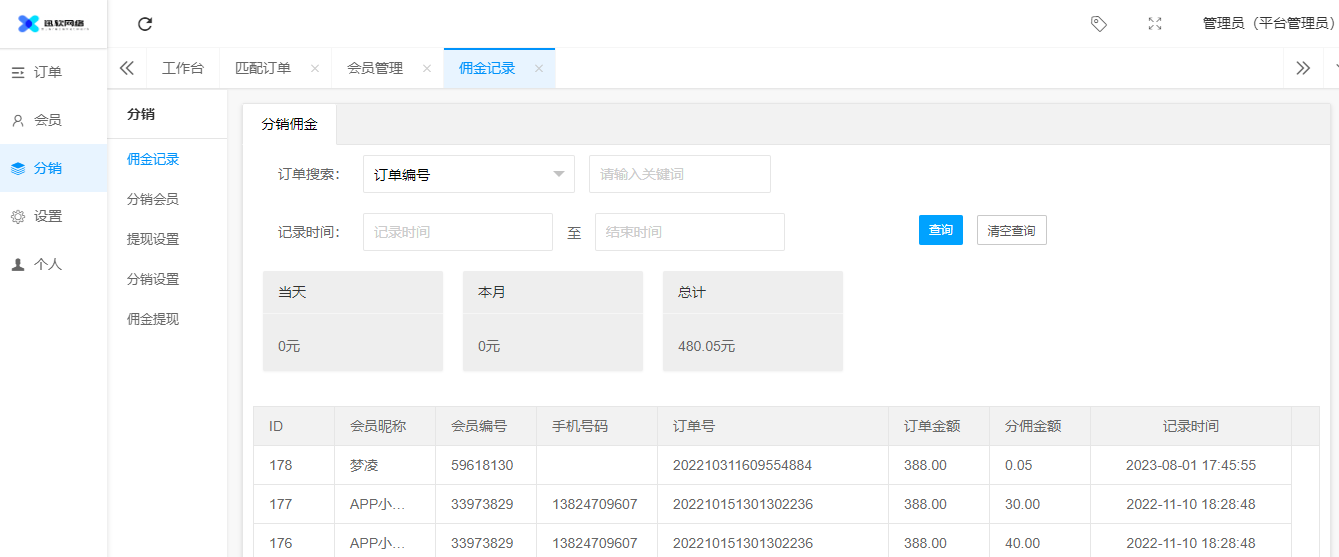Viewport: 1339px width, 557px height.
Task: Open 订单 in the left sidebar
Action: tap(47, 72)
